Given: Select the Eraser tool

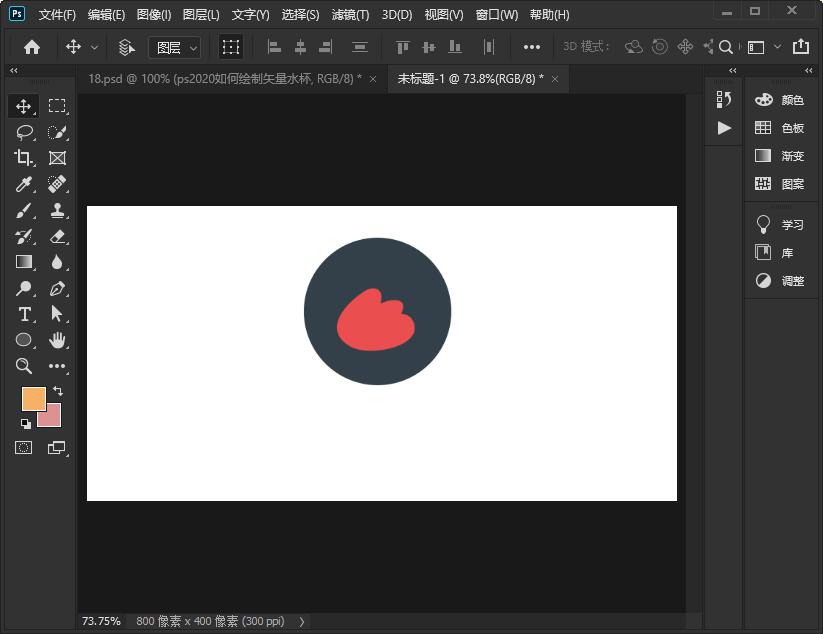Looking at the screenshot, I should coord(57,236).
